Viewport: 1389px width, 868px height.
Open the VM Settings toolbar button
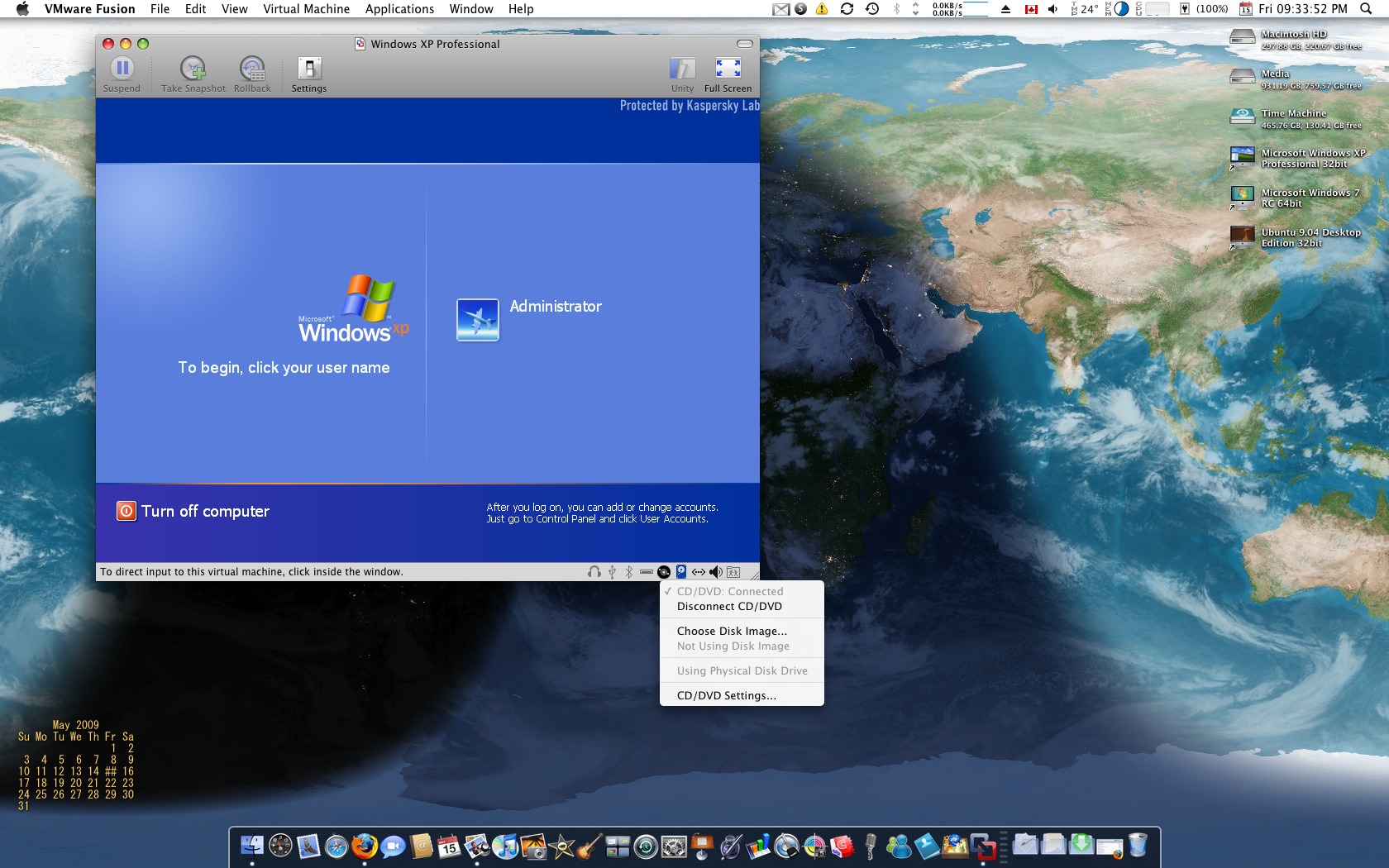309,74
